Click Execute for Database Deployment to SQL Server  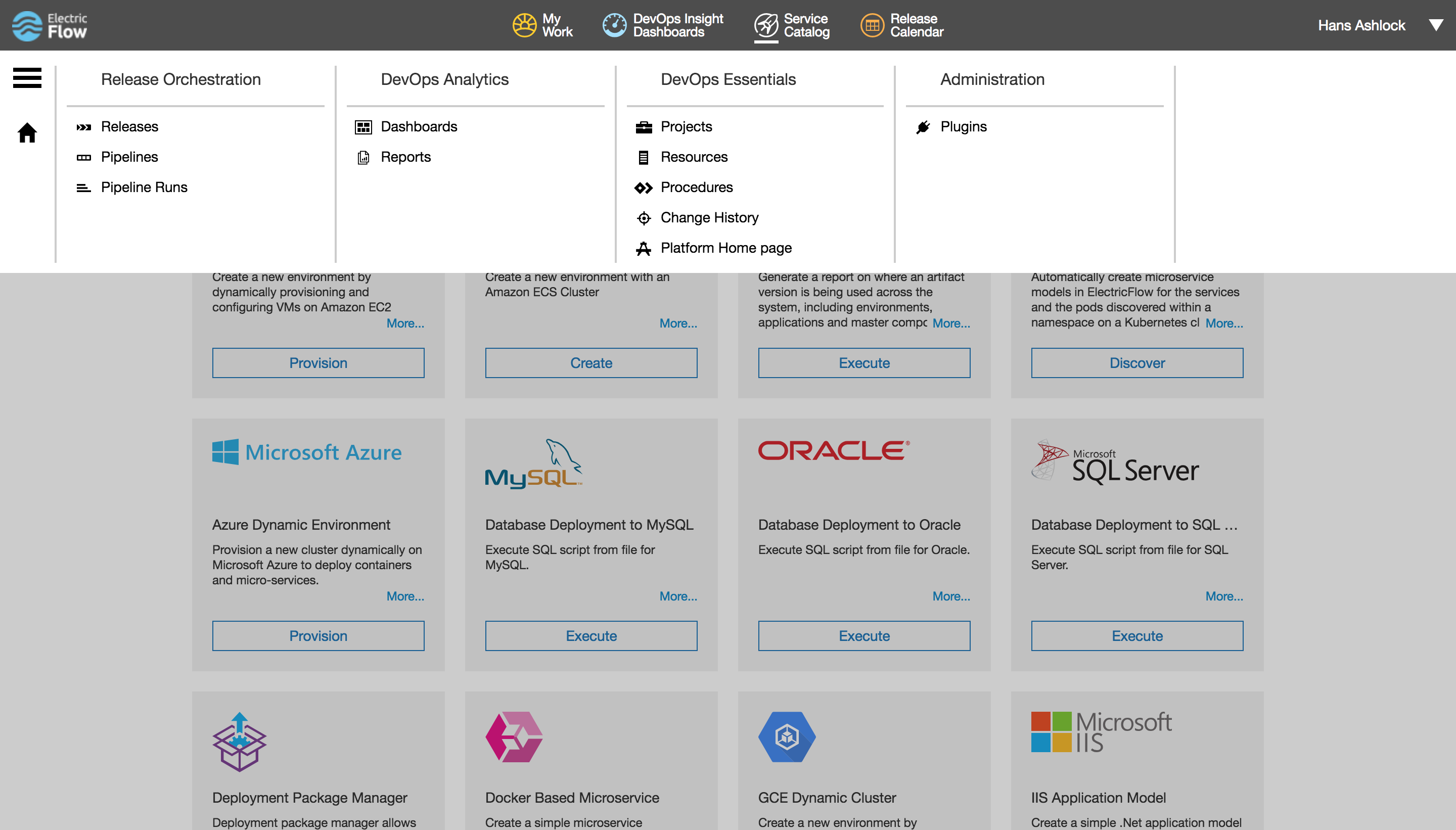[1137, 635]
